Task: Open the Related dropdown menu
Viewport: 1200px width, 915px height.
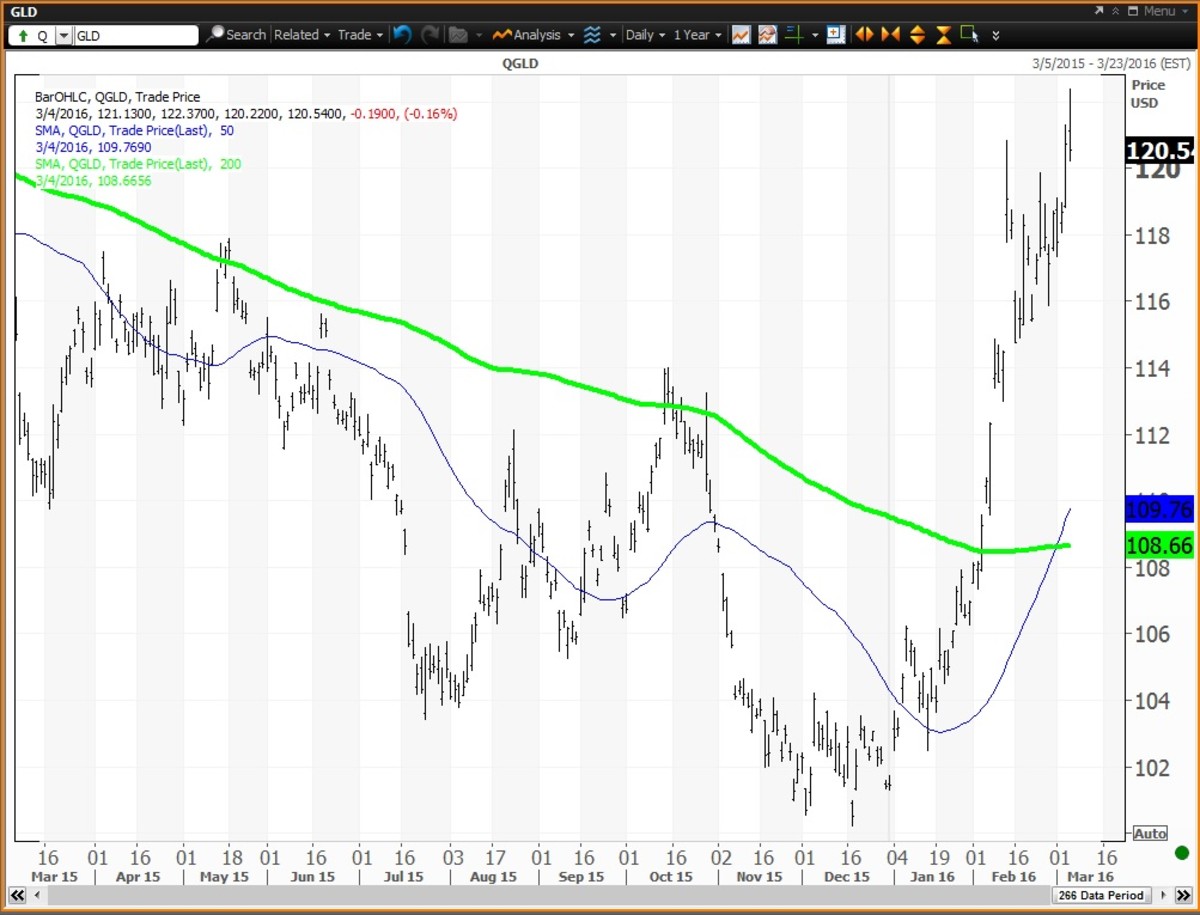Action: (301, 35)
